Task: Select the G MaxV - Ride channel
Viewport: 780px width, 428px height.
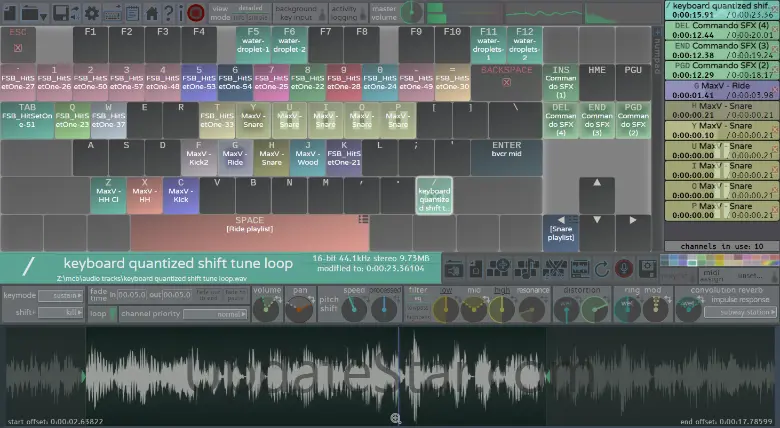Action: [x=722, y=91]
